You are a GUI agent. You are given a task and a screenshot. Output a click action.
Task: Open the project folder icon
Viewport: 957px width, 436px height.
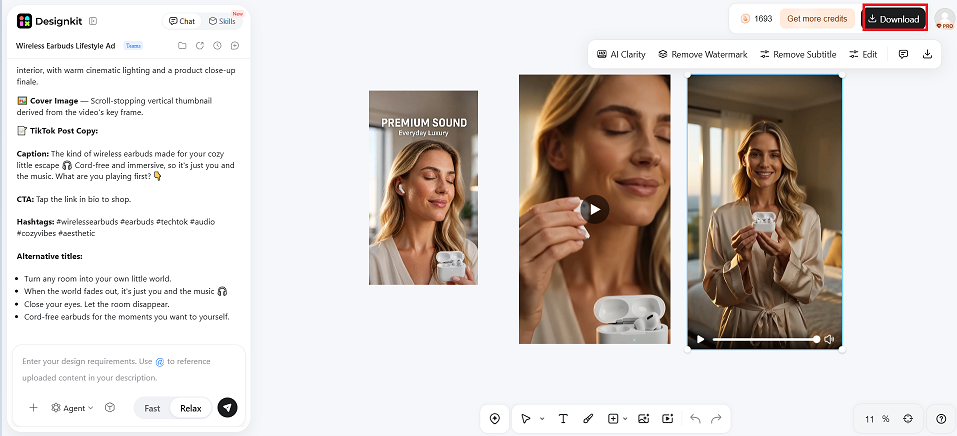coord(182,46)
